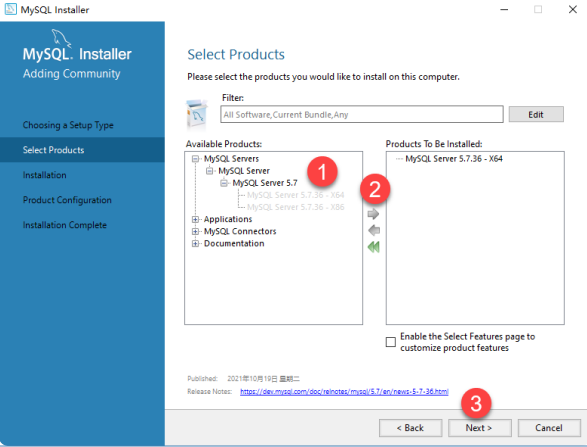587x447 pixels.
Task: Go to Choosing a Setup Type step
Action: pyautogui.click(x=68, y=125)
